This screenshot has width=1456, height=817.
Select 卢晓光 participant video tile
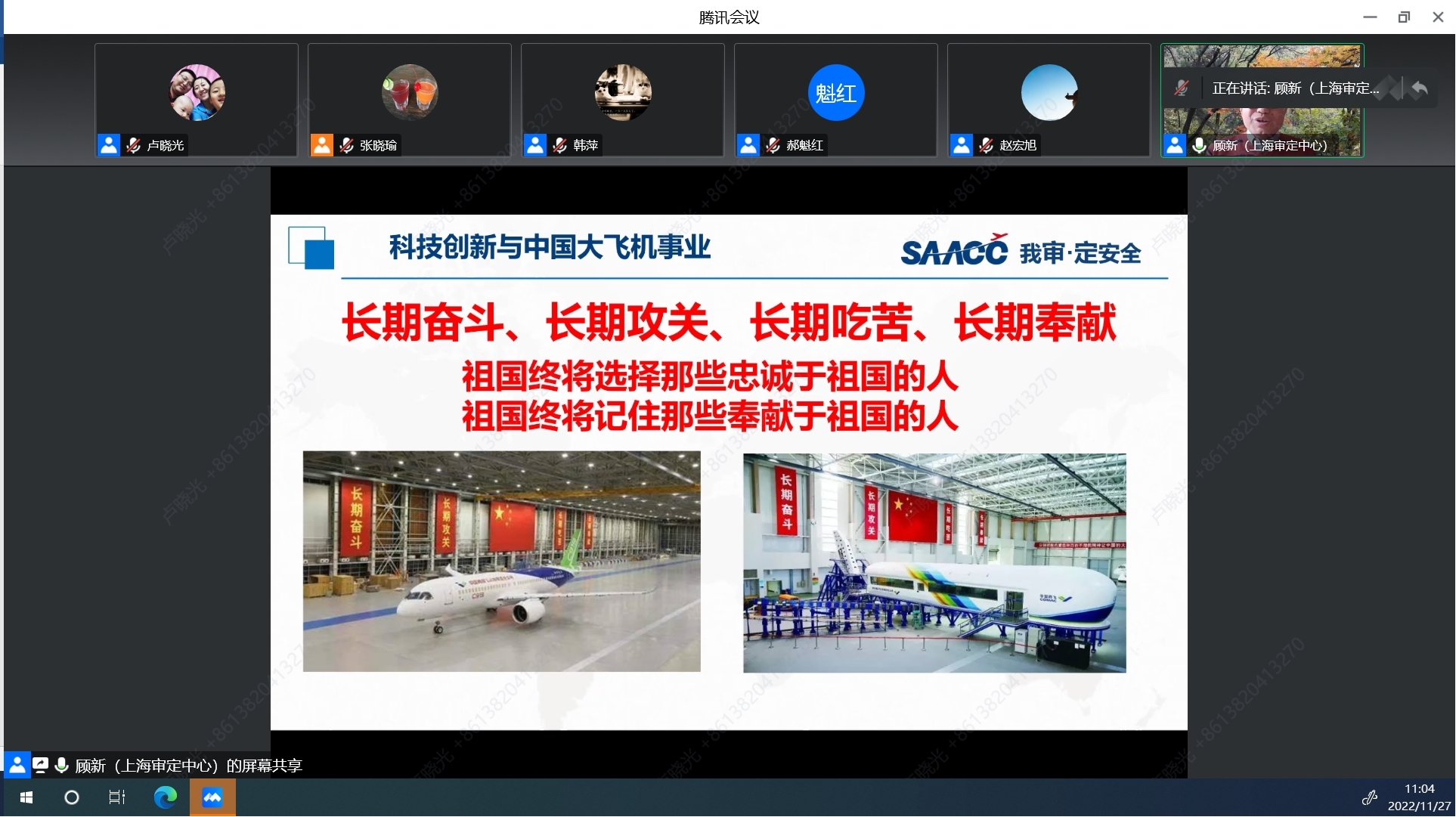point(197,100)
